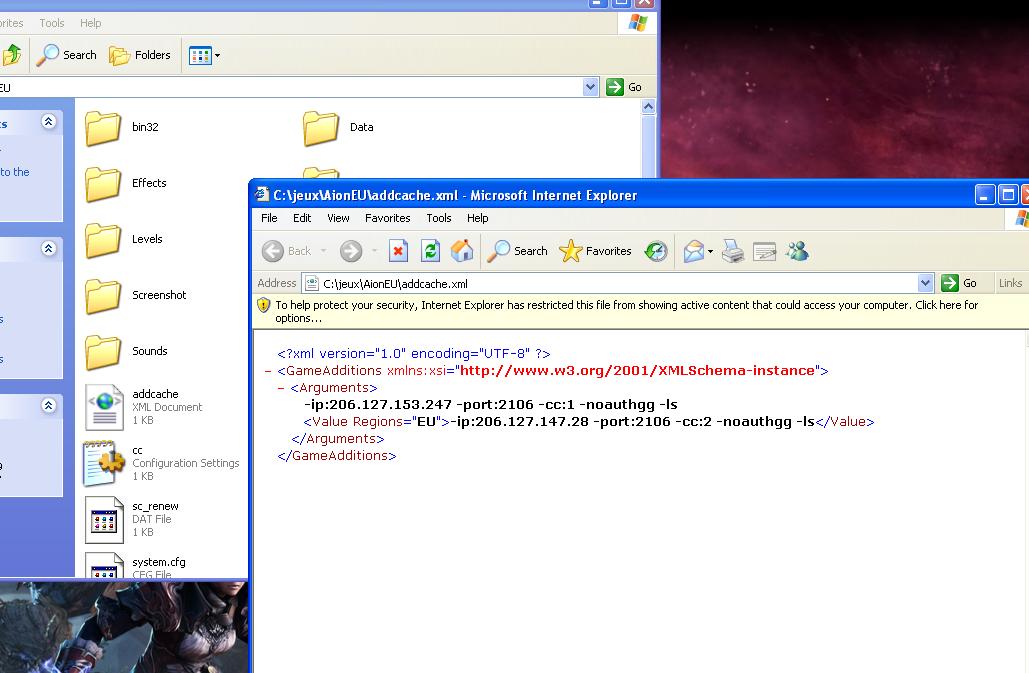Collapse the Arguments XML node
This screenshot has width=1029, height=673.
(x=281, y=388)
